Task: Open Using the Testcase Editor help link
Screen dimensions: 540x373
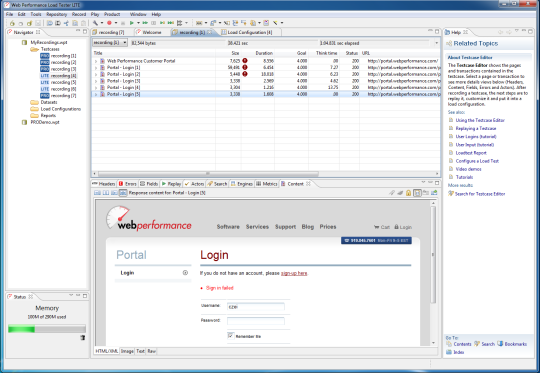Action: click(480, 121)
